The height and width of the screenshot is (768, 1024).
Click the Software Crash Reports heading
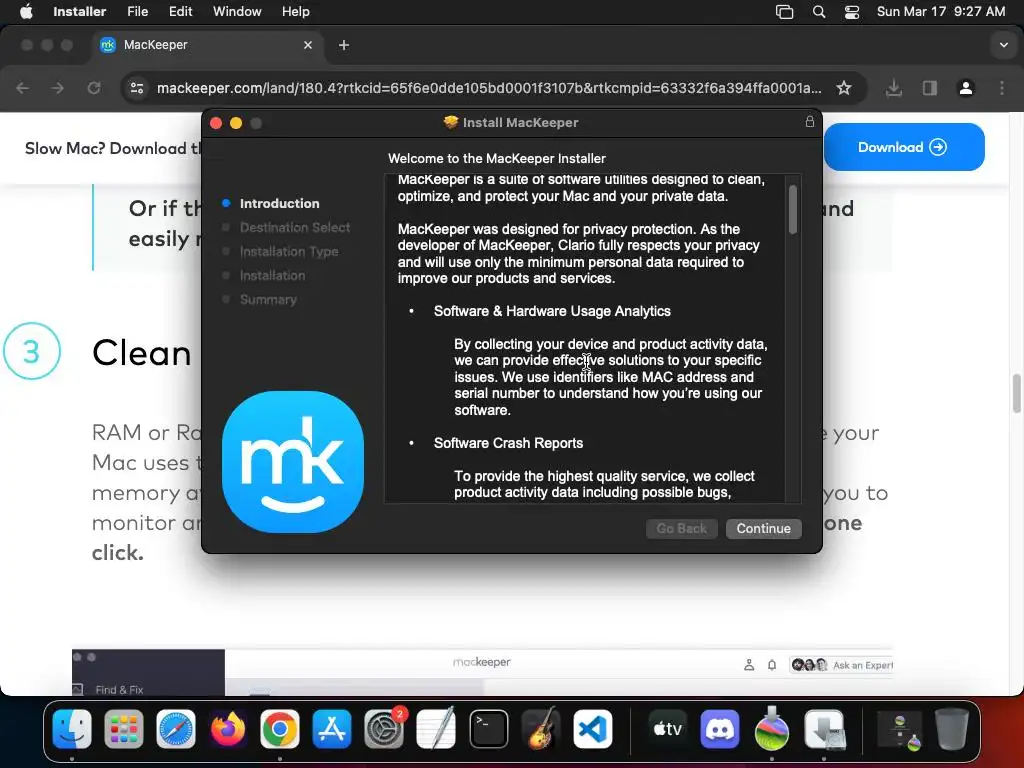point(508,443)
